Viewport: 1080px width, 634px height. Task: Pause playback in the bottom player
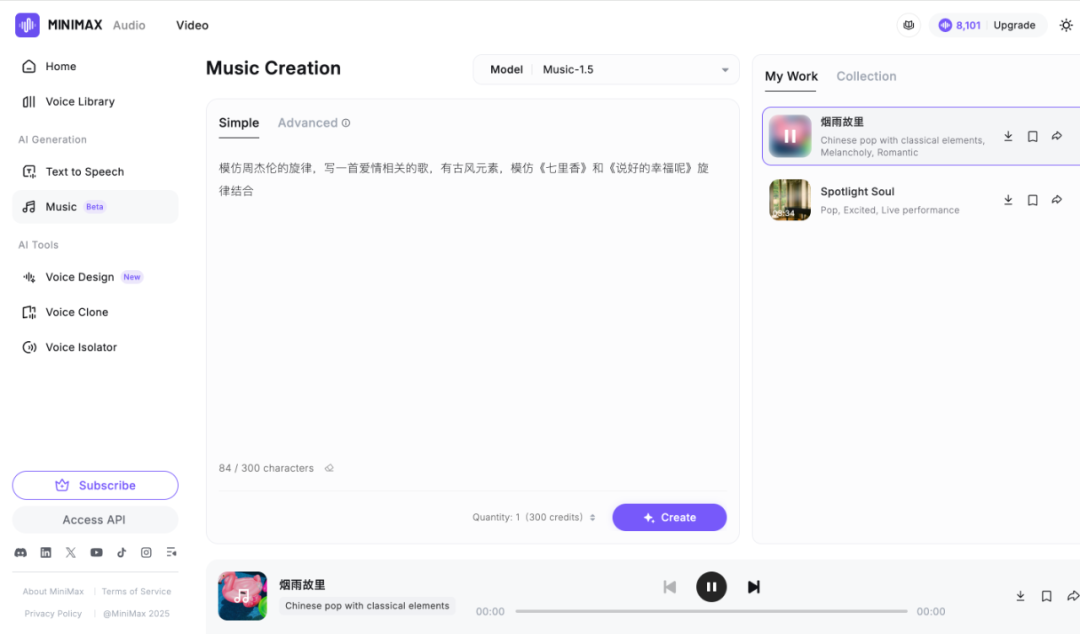[x=712, y=587]
